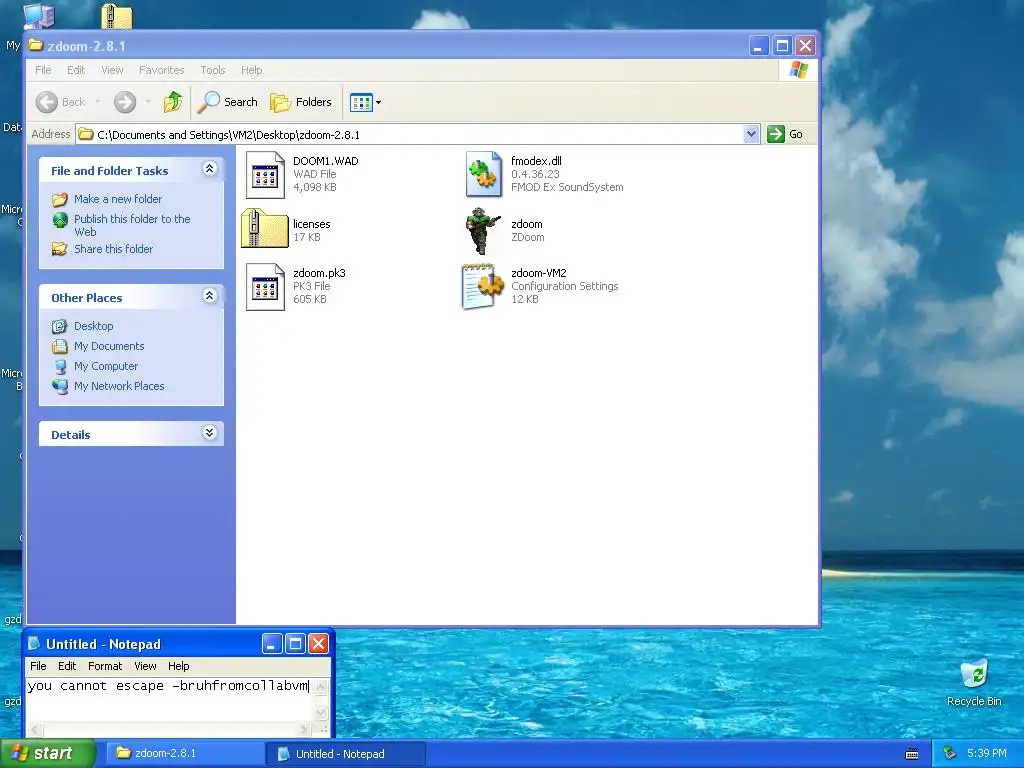Select the licenses zipped folder icon
The width and height of the screenshot is (1024, 768).
coord(264,229)
